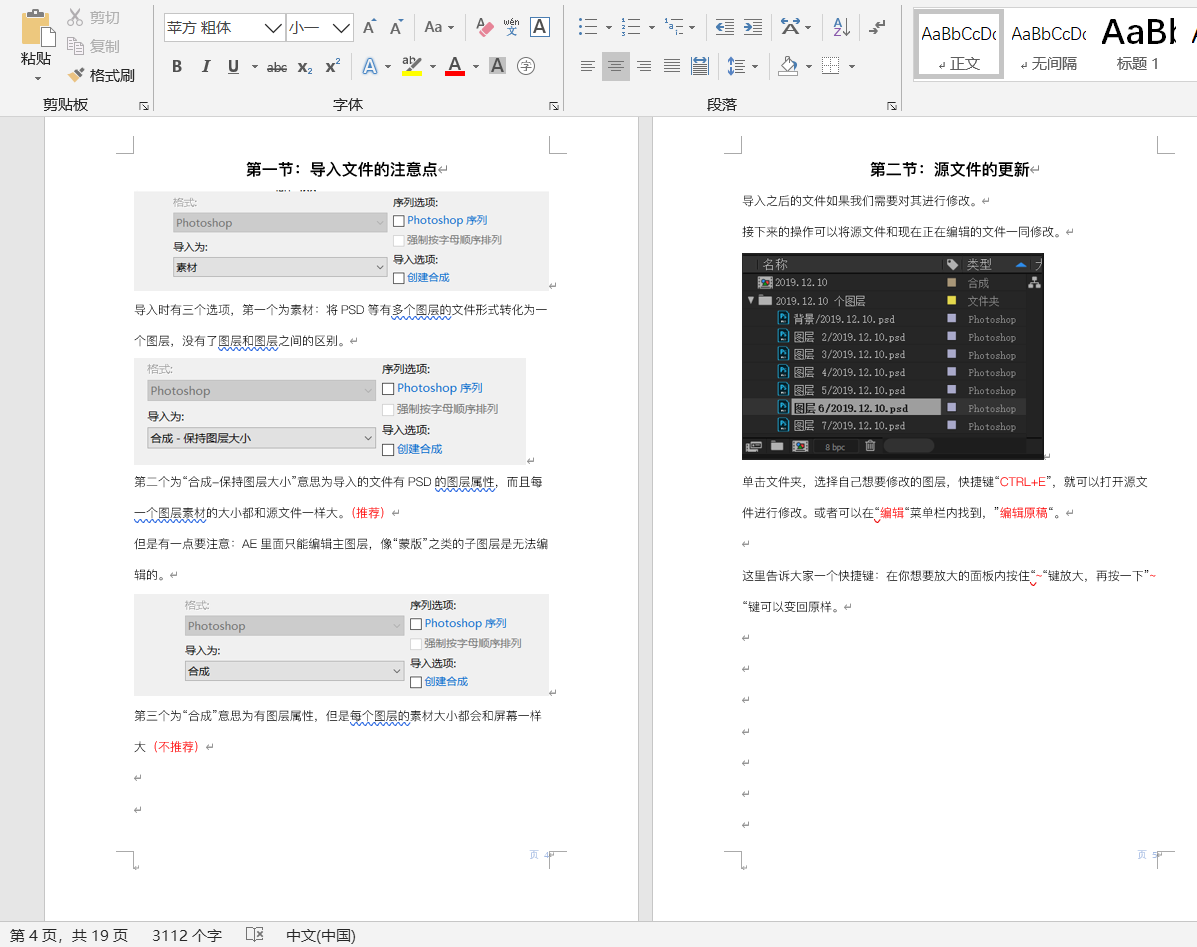
Task: Open the numbered list dropdown arrow
Action: click(x=652, y=27)
